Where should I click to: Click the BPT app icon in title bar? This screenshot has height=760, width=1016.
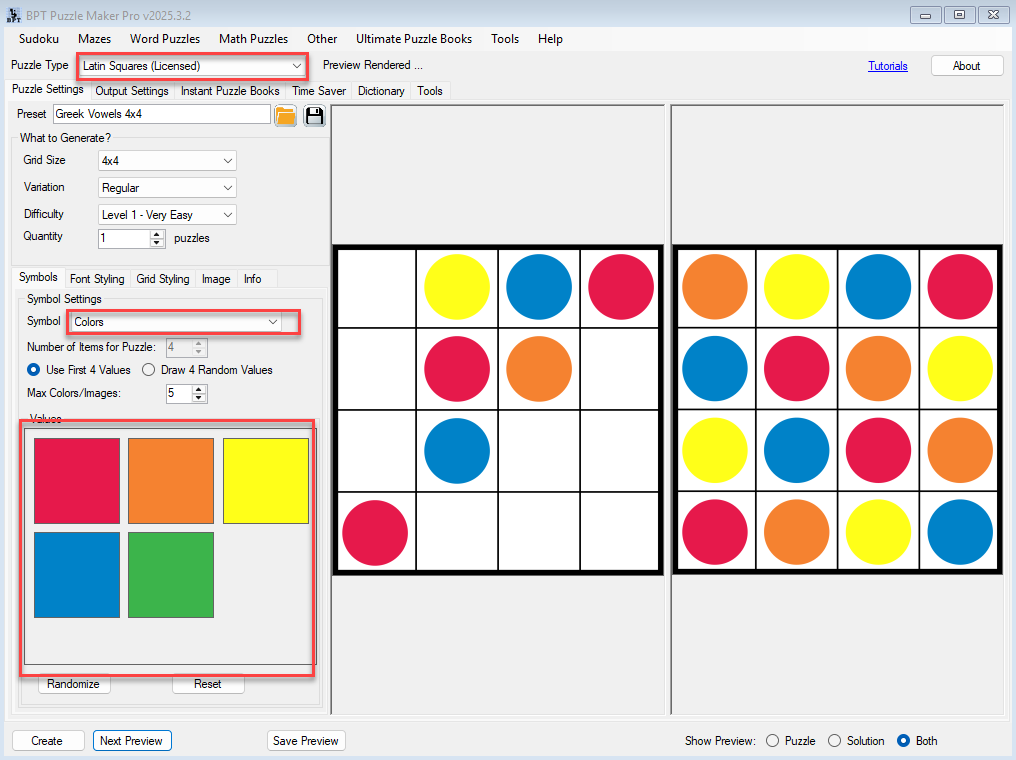[x=14, y=14]
